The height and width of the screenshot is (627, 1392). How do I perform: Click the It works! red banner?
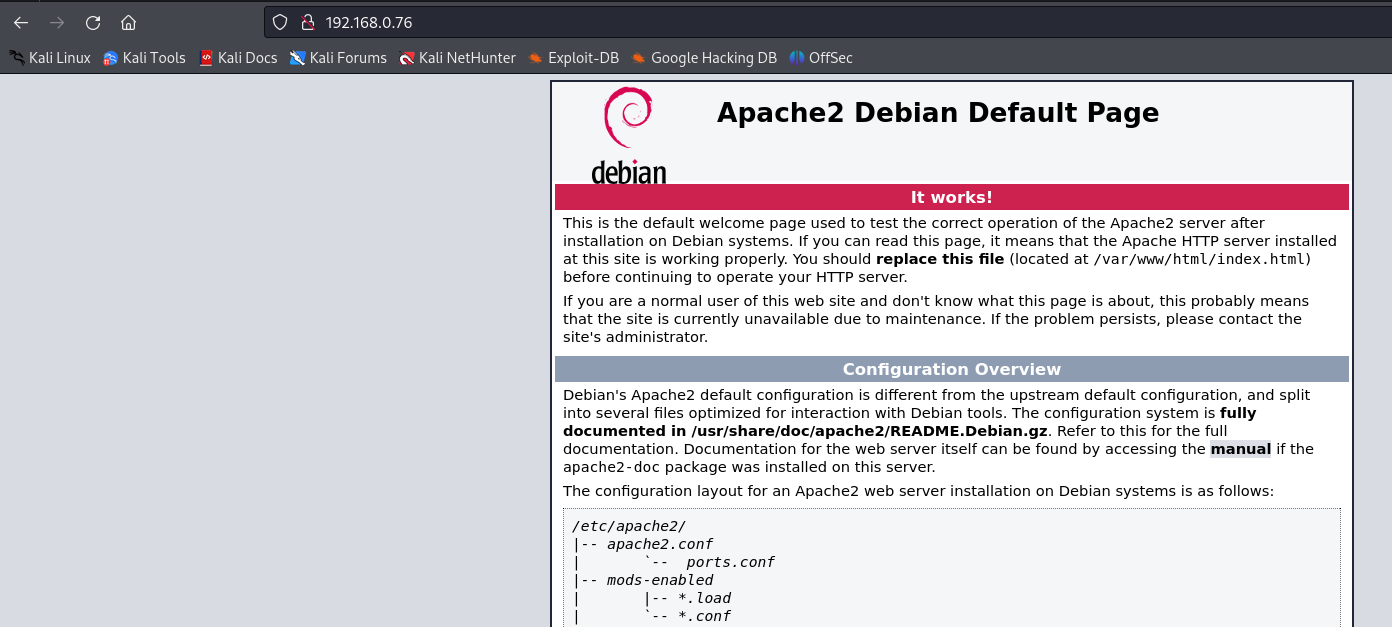[952, 197]
